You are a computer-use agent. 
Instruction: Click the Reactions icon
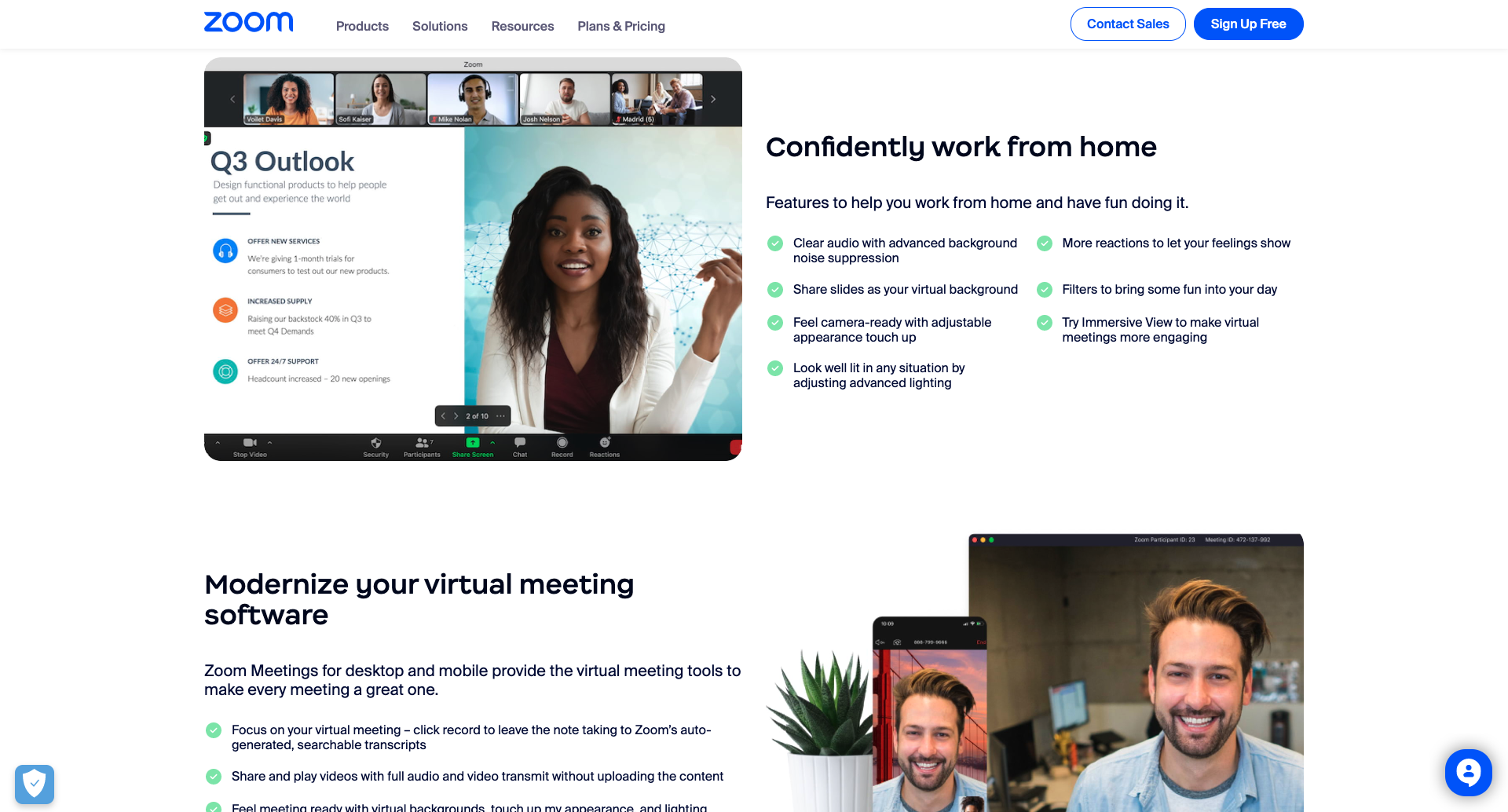coord(605,443)
